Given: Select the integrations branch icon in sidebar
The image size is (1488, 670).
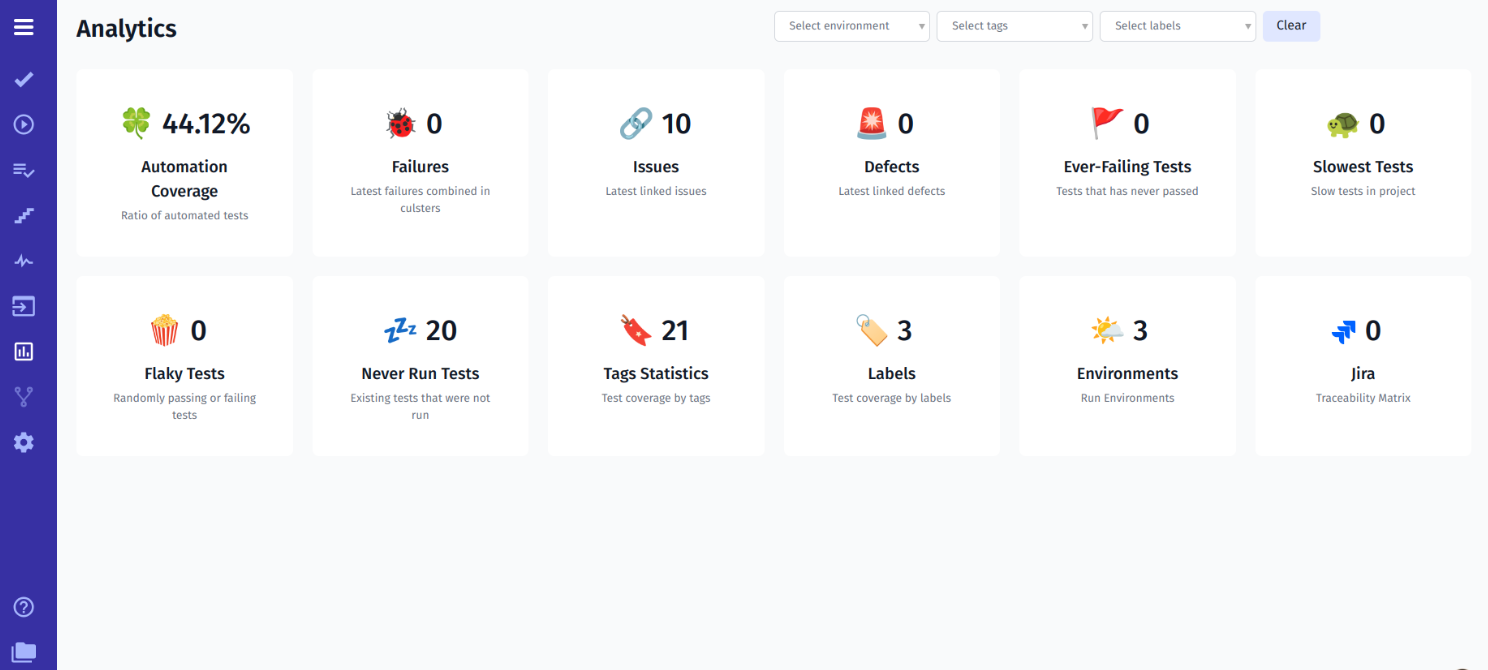Looking at the screenshot, I should coord(23,396).
